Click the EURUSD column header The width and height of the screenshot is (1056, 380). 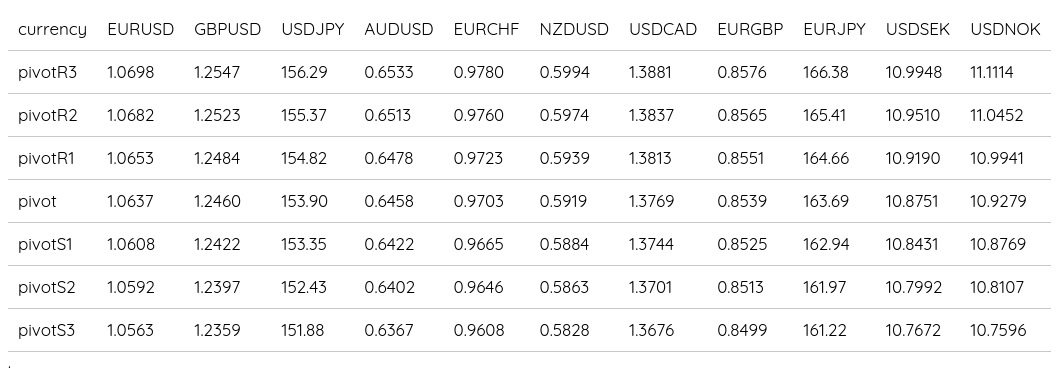141,30
